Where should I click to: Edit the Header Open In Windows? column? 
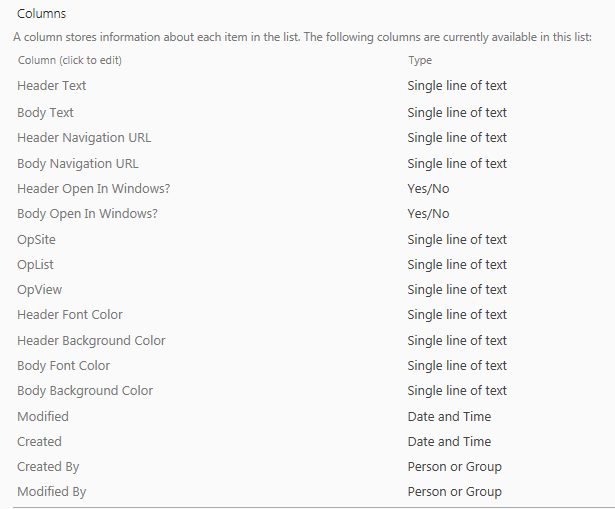(94, 189)
